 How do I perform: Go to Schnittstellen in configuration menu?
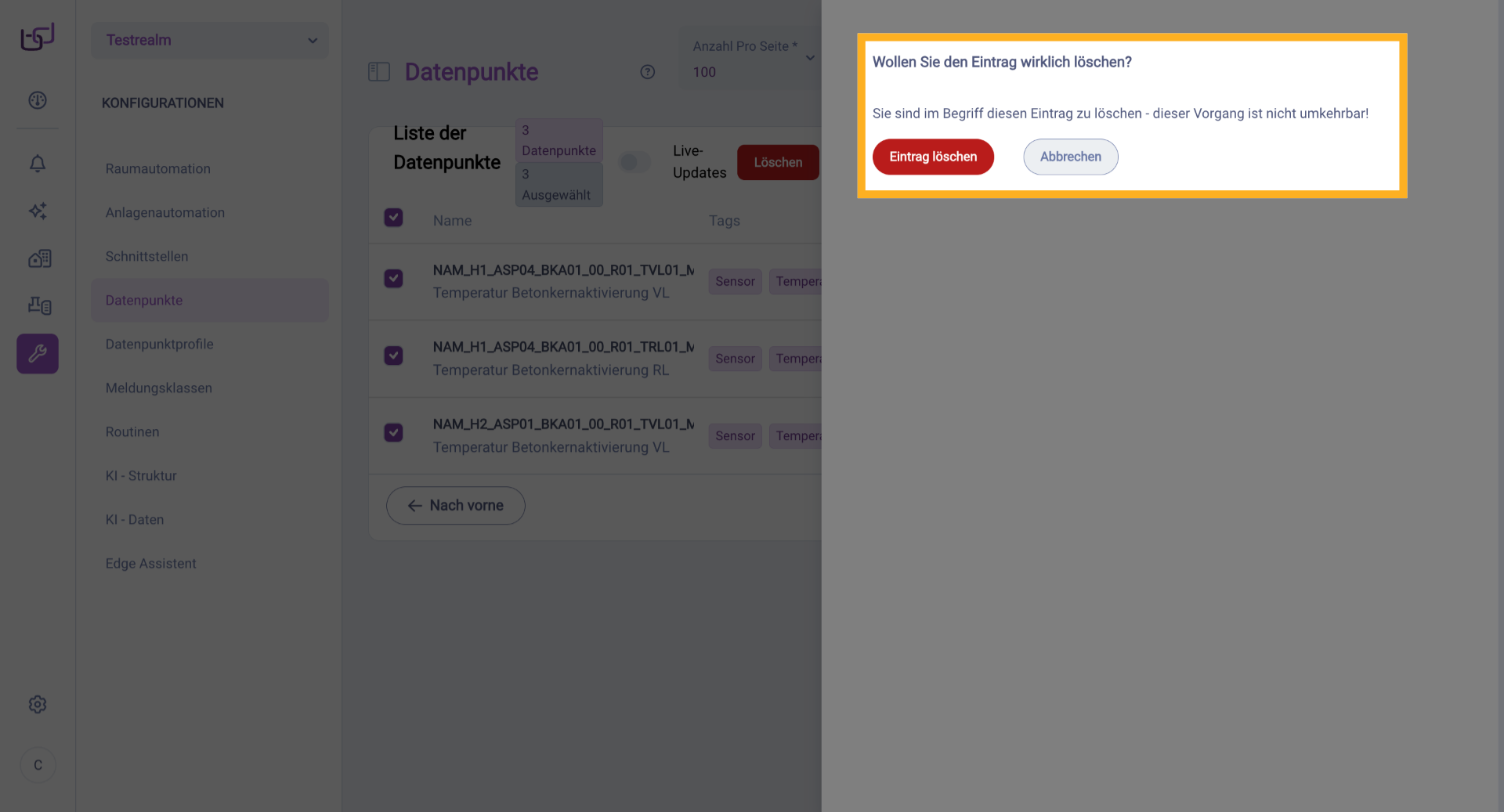(146, 256)
